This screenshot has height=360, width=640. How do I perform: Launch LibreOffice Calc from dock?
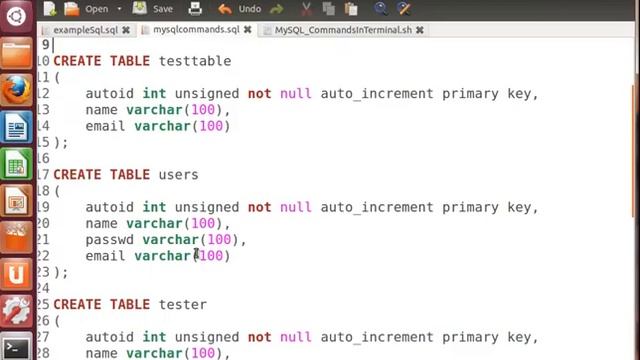[16, 164]
